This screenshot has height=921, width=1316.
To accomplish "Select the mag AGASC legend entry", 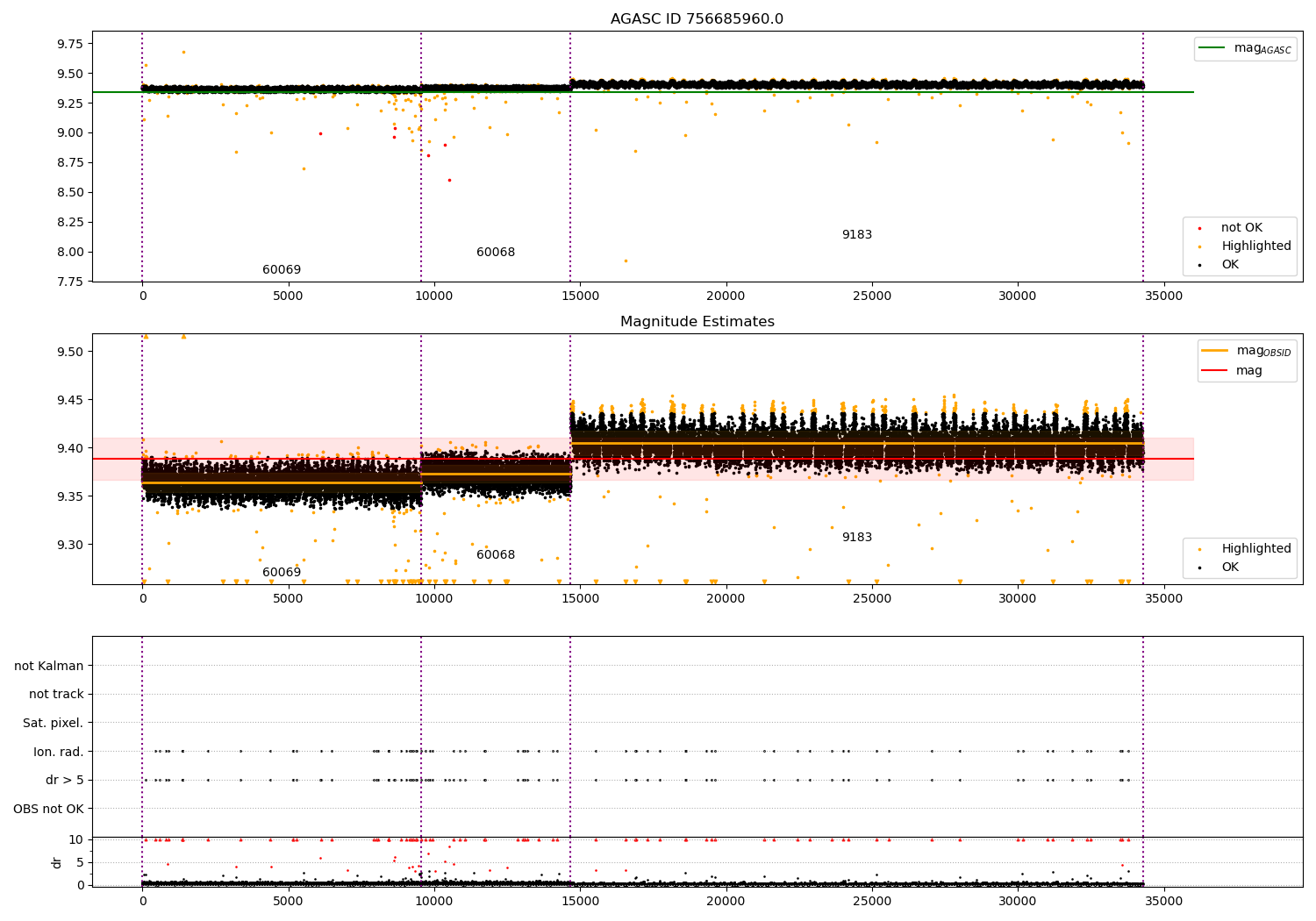I will [1245, 48].
